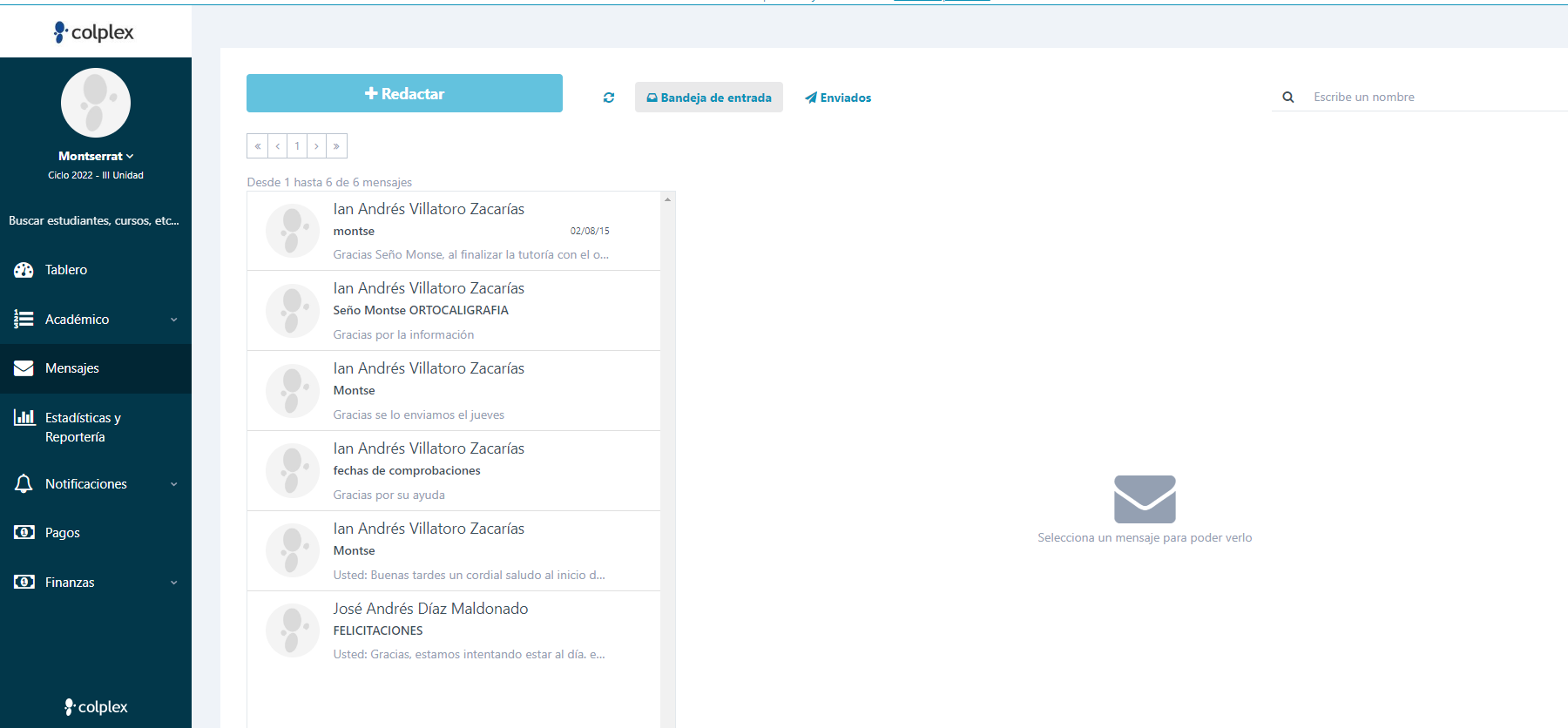The image size is (1568, 728).
Task: Click avatar of fechas de comprobaciones message
Action: 293,471
